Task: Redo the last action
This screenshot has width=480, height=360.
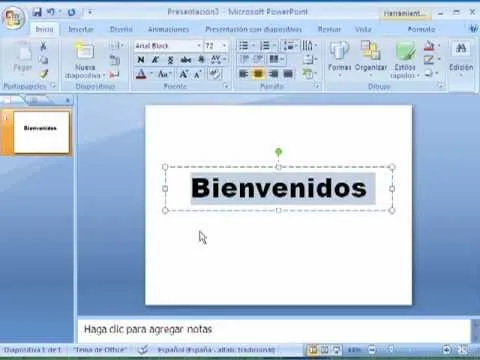Action: click(x=71, y=12)
